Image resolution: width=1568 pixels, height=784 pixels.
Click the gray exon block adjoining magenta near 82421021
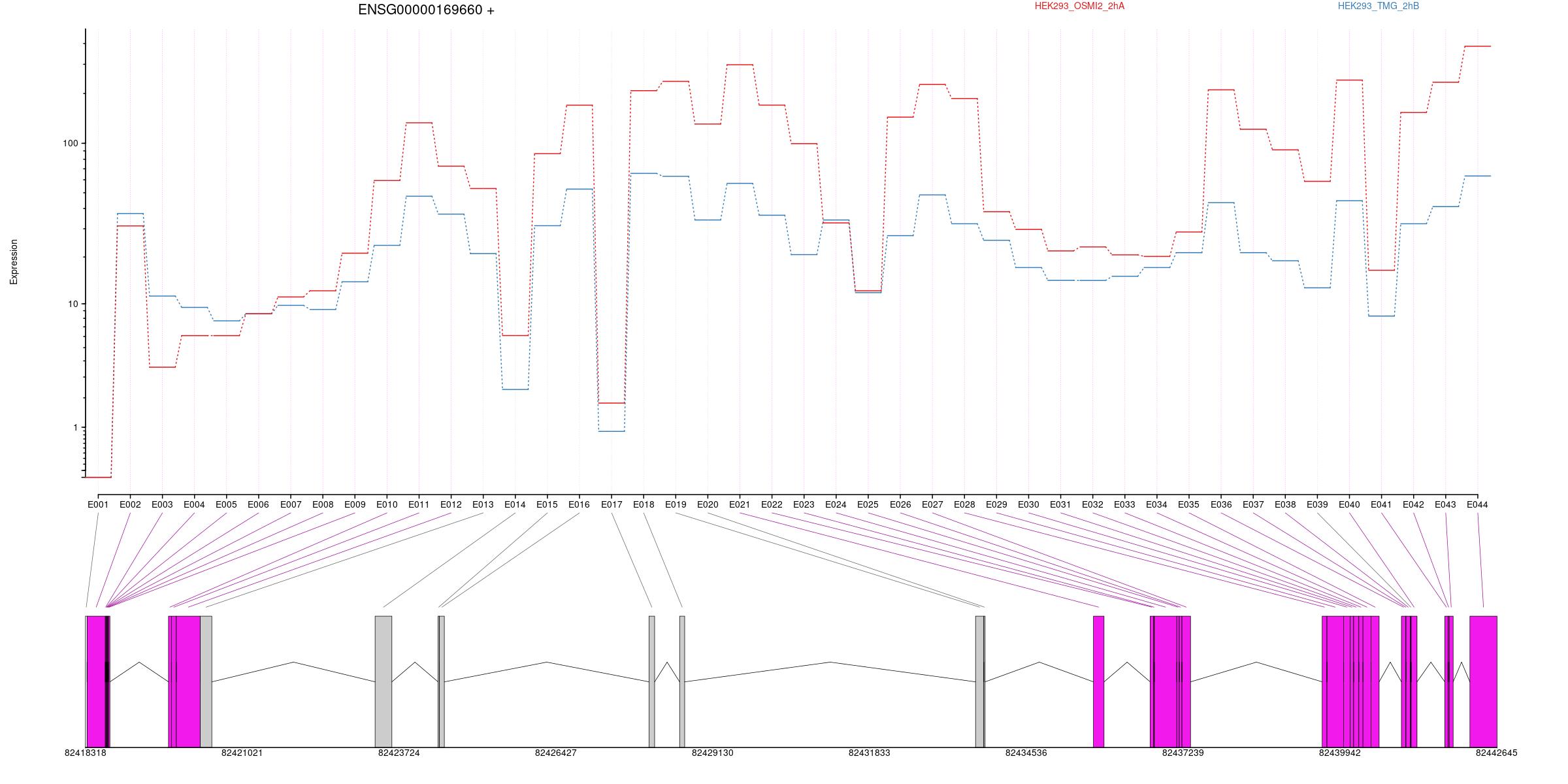click(206, 681)
